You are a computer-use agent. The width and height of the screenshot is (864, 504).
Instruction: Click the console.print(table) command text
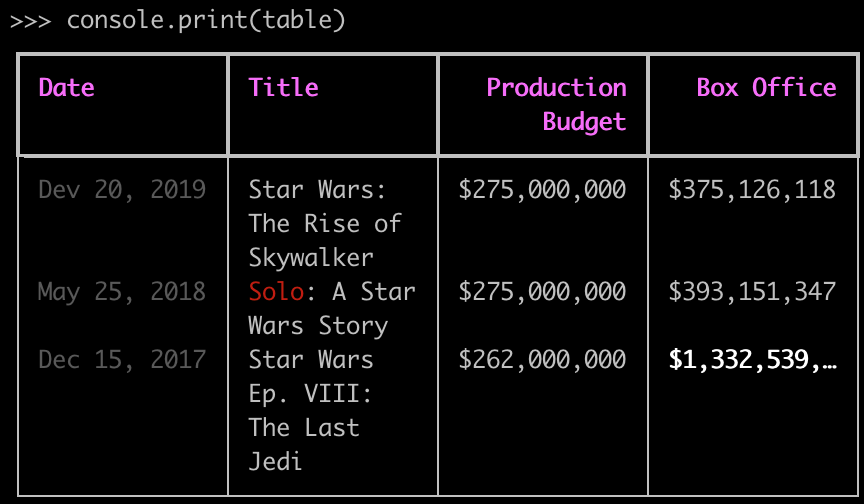(x=206, y=20)
